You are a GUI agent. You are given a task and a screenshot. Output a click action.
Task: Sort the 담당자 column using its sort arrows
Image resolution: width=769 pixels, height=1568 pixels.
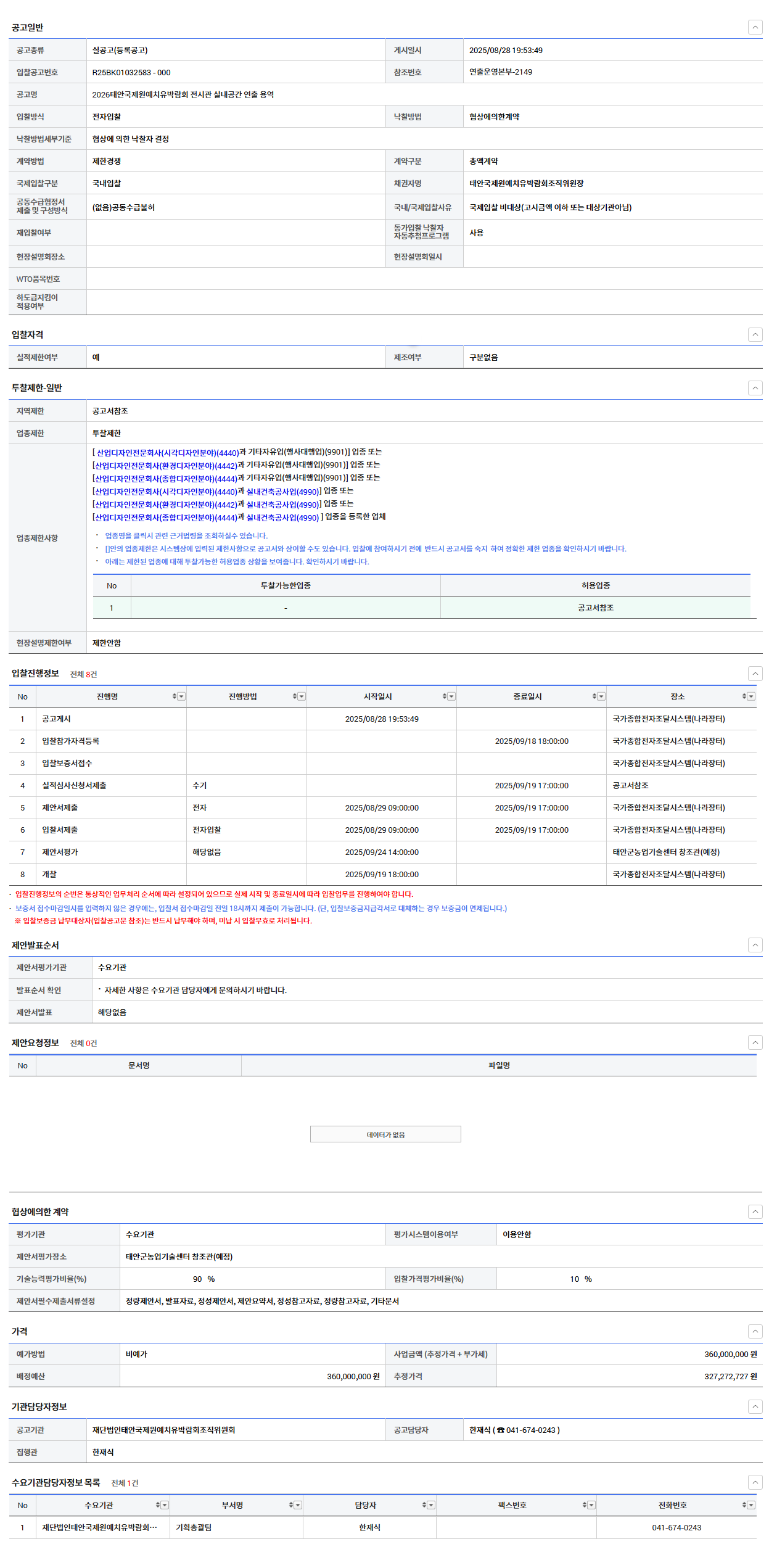pos(424,1505)
